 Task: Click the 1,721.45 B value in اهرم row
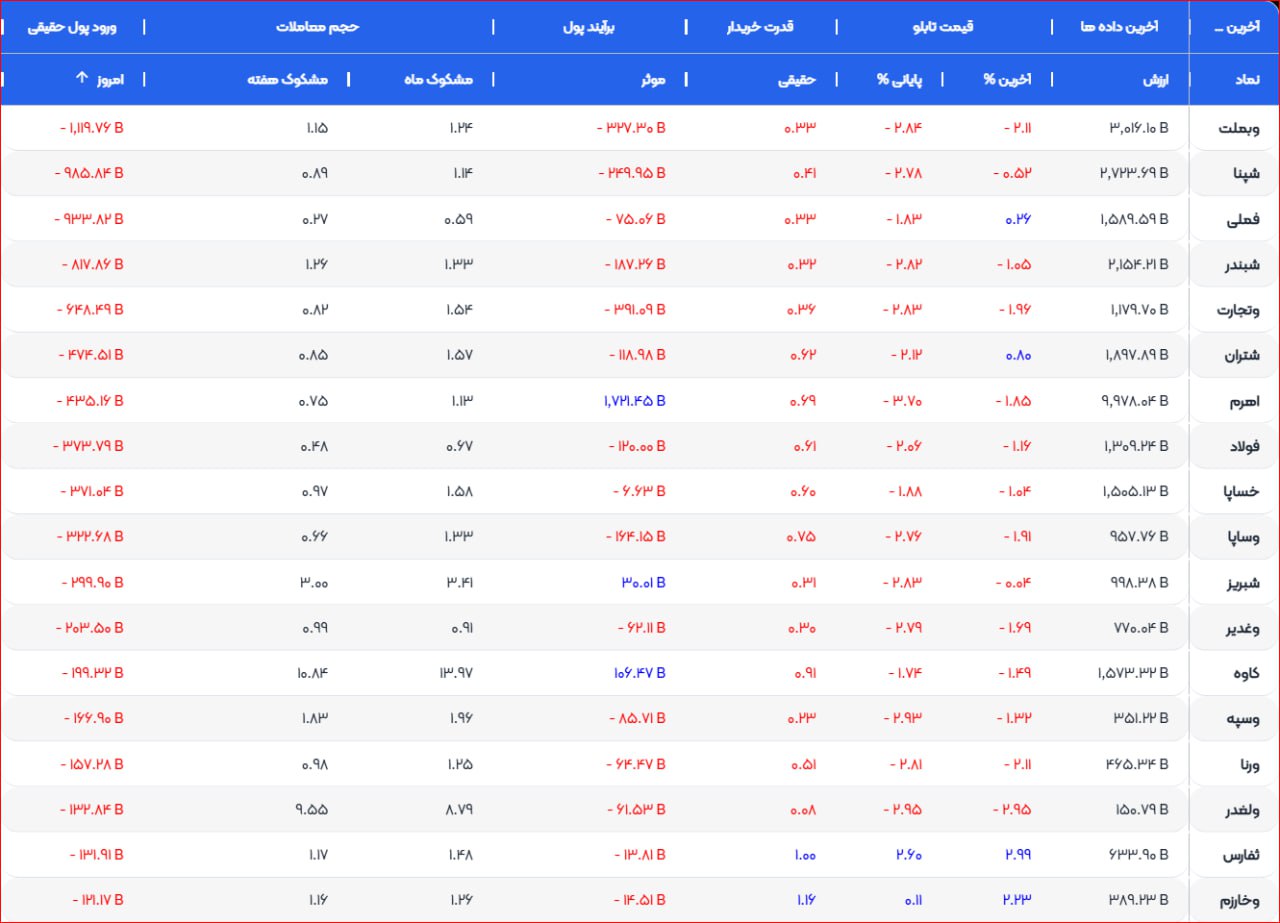[634, 401]
